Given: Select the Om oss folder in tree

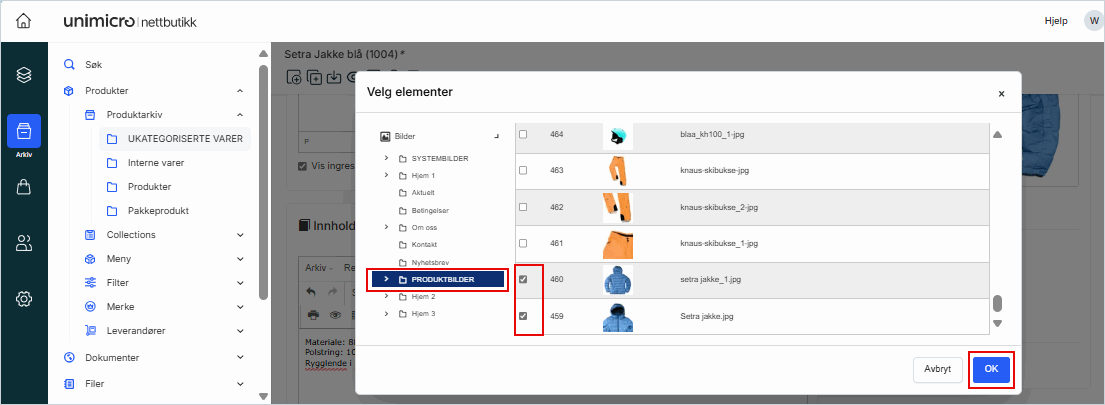Looking at the screenshot, I should tap(425, 227).
